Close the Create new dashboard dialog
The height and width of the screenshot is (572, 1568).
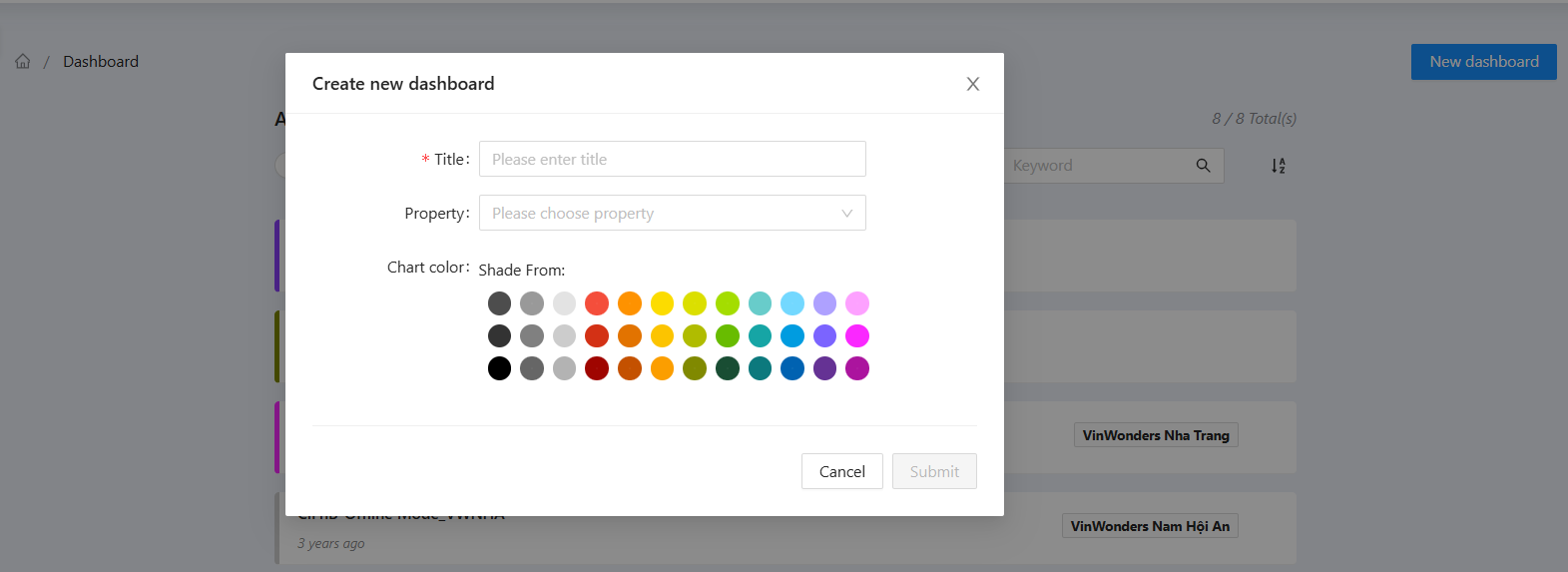pyautogui.click(x=973, y=84)
